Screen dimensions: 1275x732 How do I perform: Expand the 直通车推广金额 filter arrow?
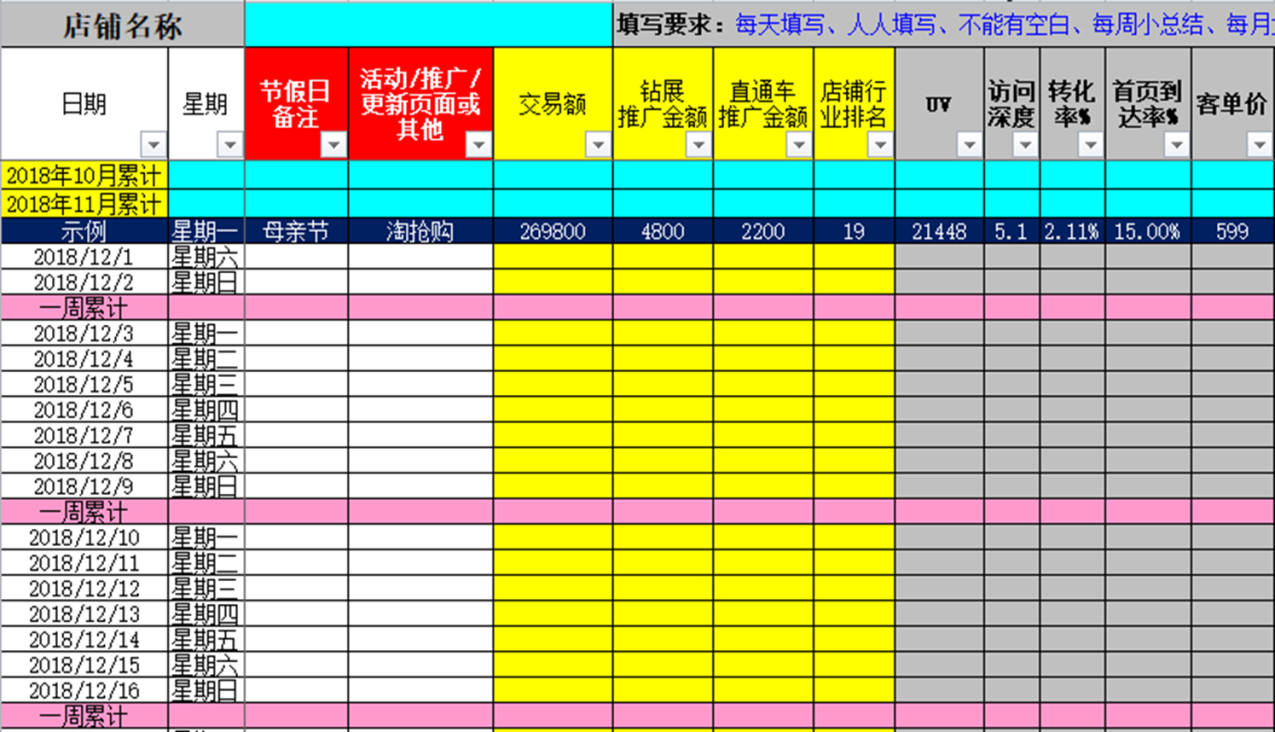pos(798,144)
